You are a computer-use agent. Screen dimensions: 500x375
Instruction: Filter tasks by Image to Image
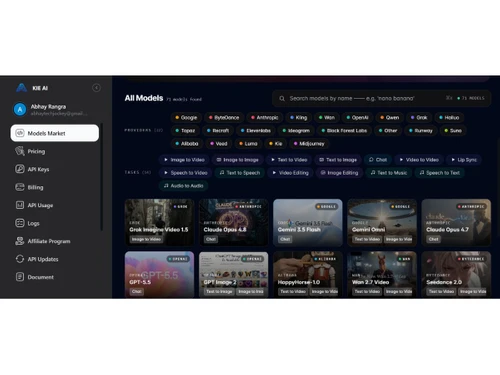click(238, 160)
